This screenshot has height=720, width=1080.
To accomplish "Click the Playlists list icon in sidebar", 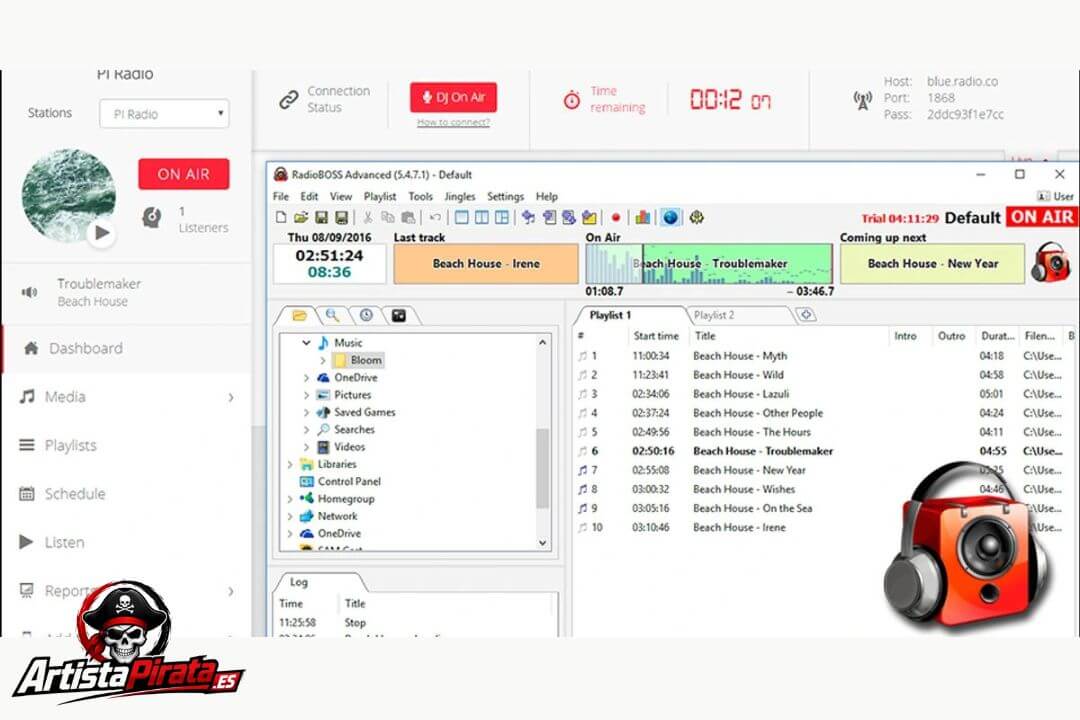I will [x=27, y=445].
